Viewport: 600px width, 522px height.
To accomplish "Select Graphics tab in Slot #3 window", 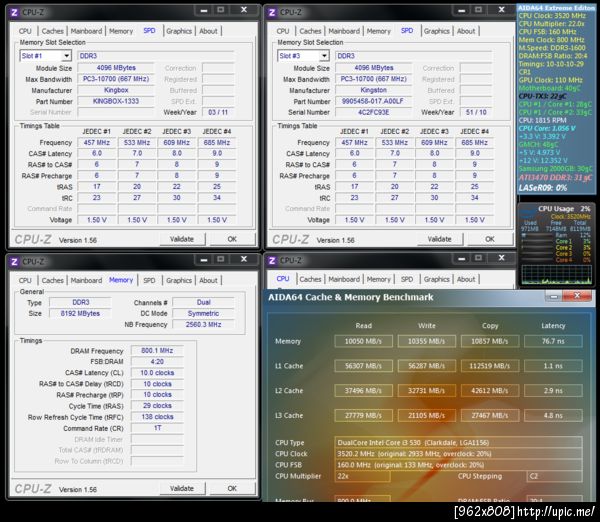I will click(x=437, y=31).
